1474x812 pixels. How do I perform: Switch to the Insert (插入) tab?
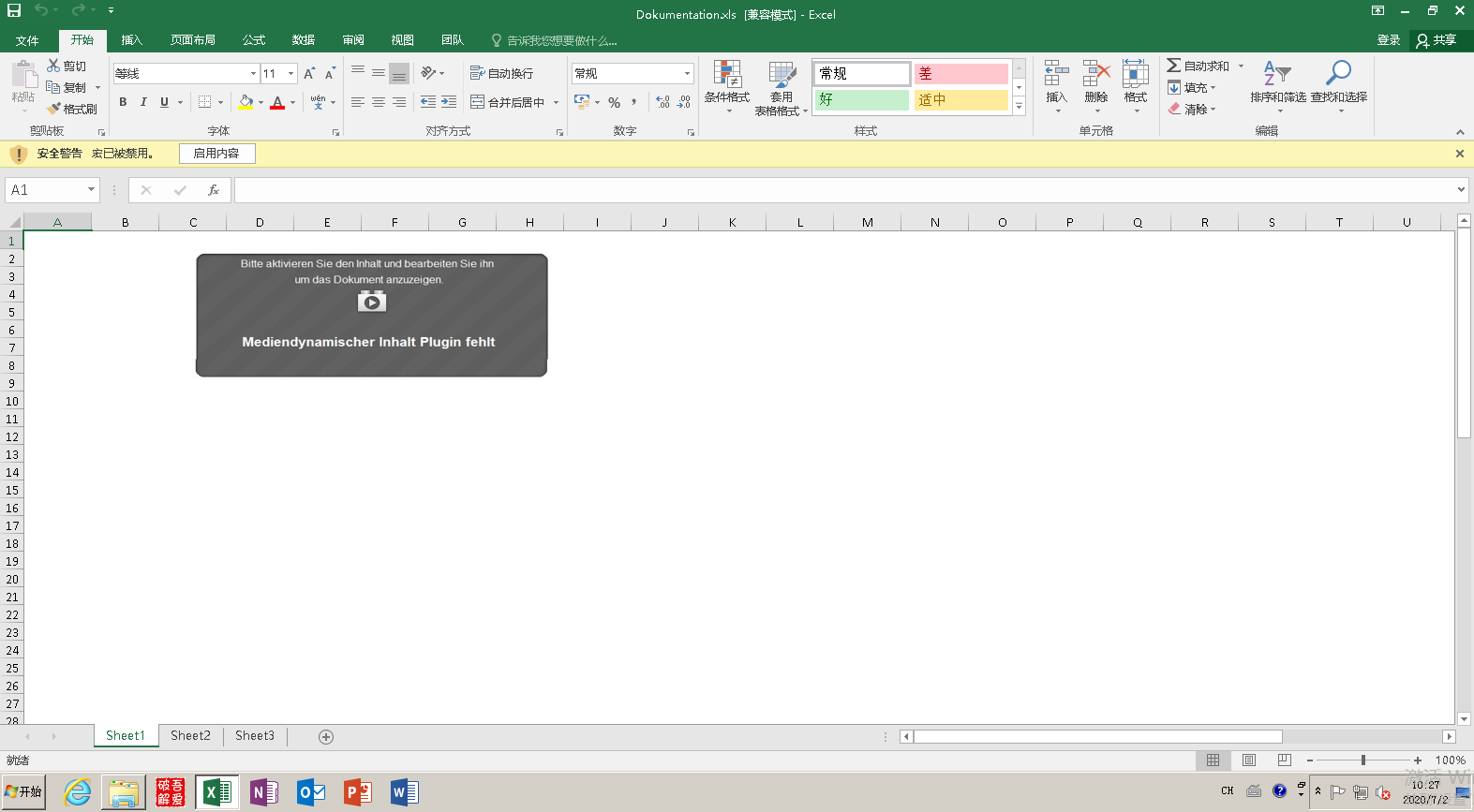[132, 40]
